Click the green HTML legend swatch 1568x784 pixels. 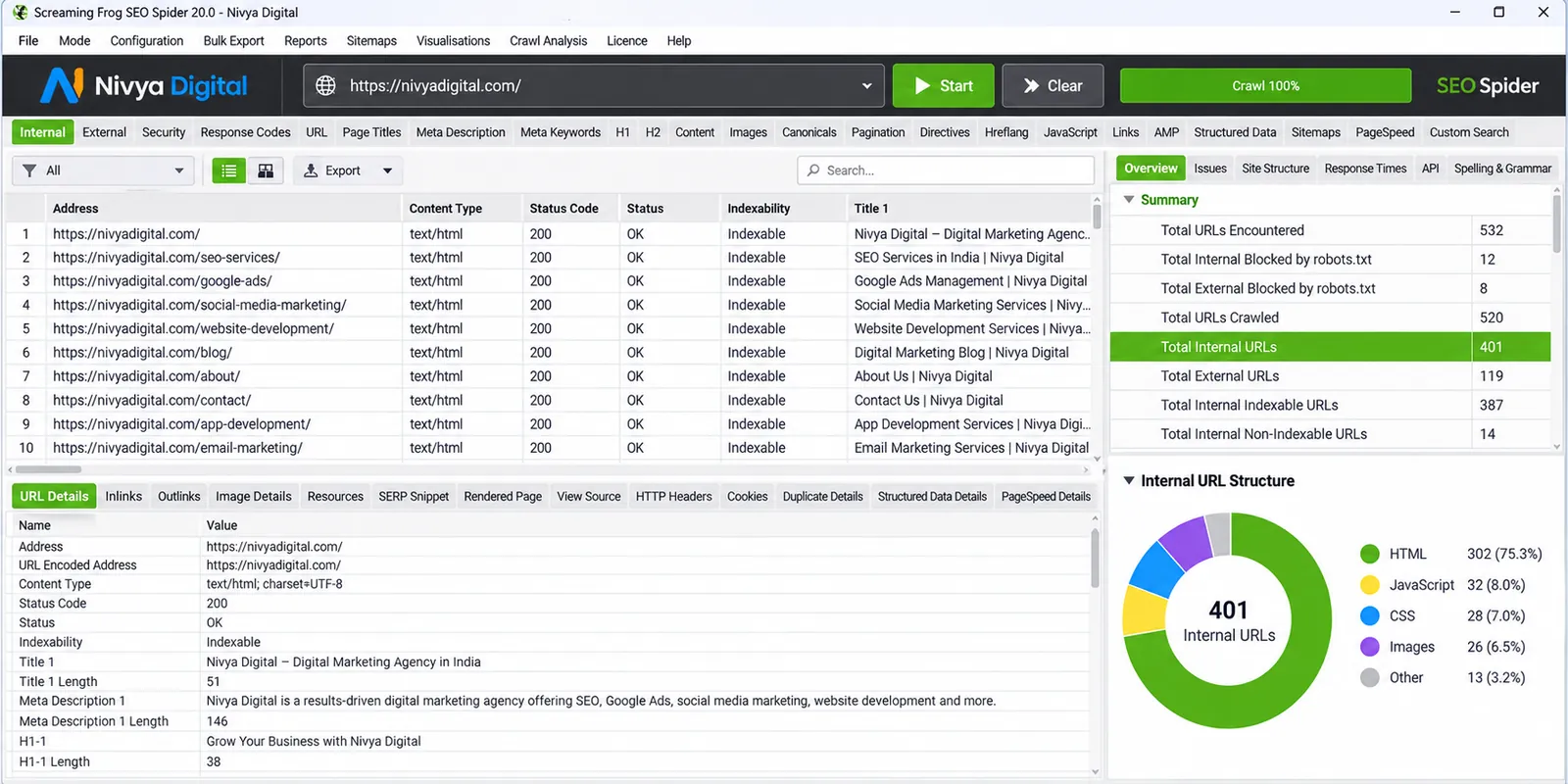(1370, 555)
